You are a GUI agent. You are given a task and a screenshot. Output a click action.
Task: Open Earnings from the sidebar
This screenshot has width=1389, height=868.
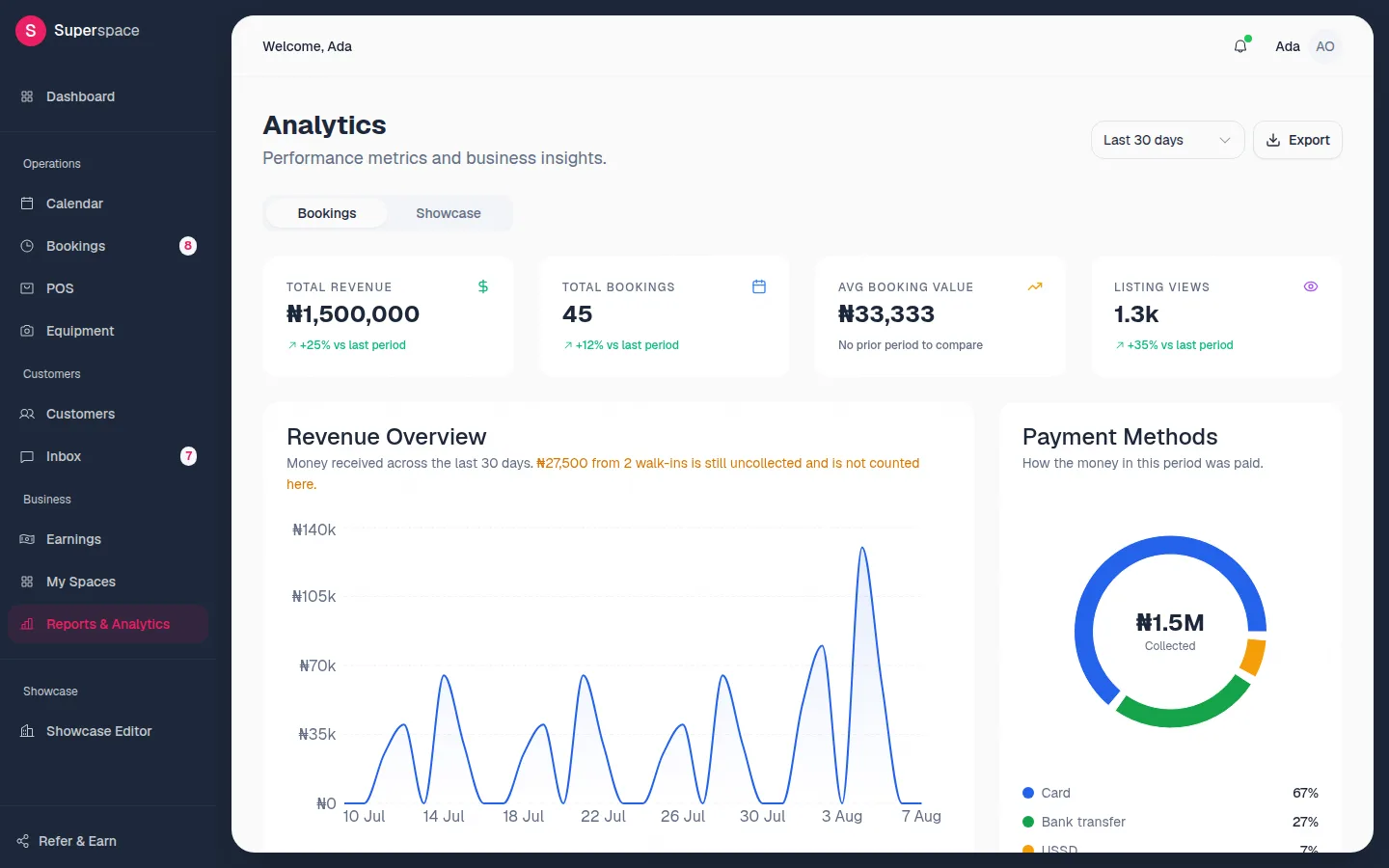(108, 539)
